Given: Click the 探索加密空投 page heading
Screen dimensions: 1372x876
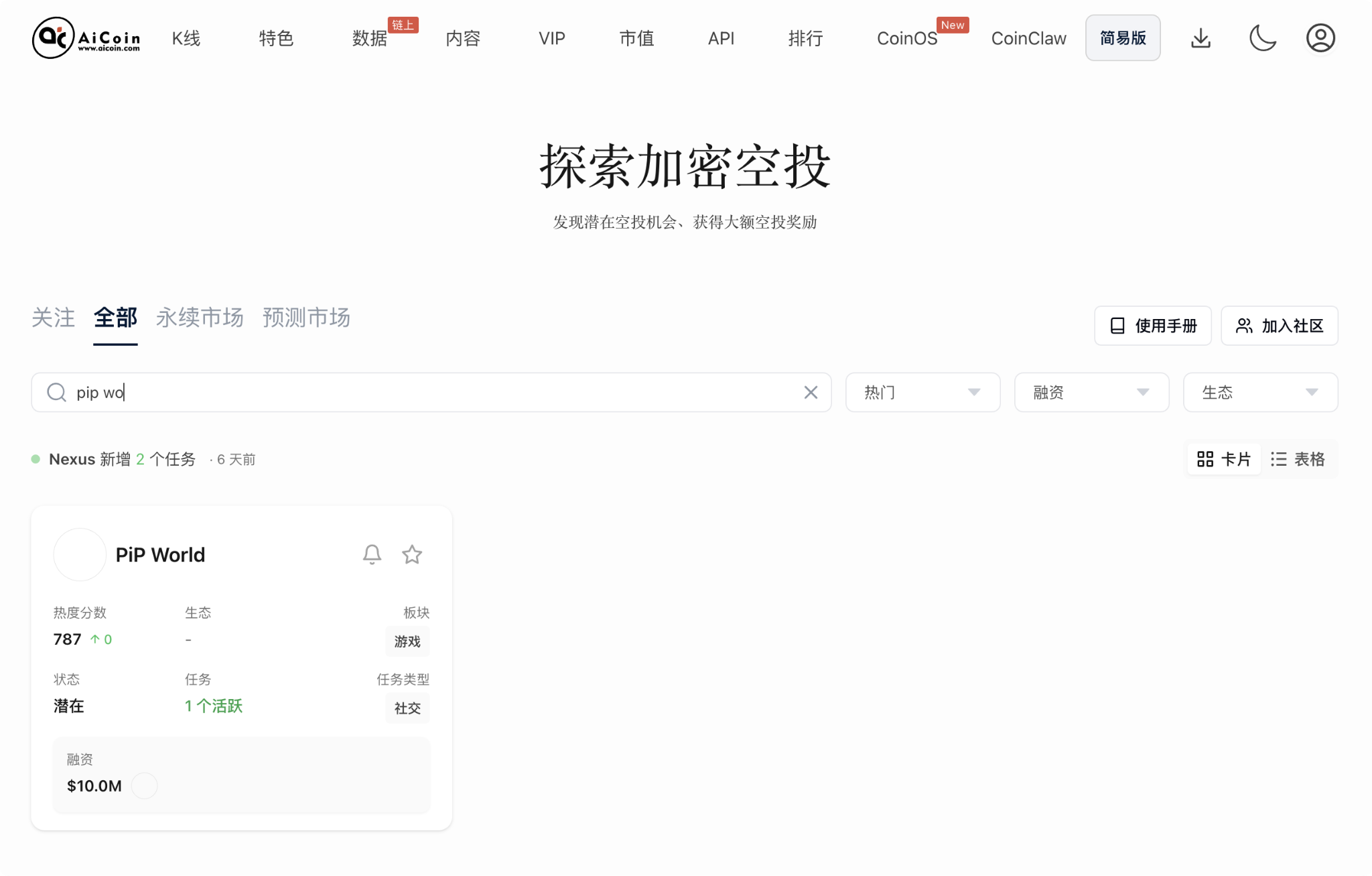Looking at the screenshot, I should tap(685, 166).
